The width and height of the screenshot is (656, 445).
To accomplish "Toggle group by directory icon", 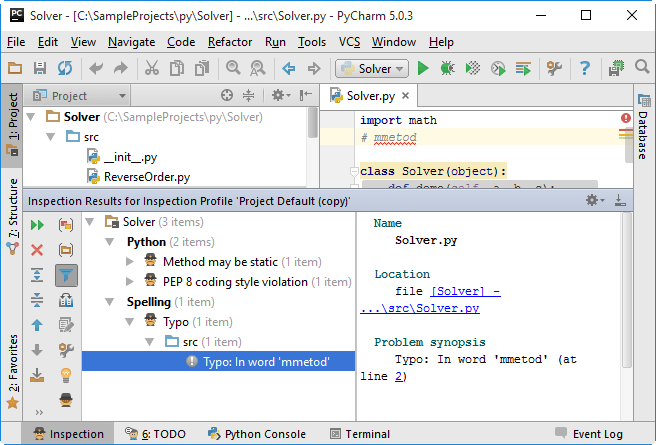I will point(67,250).
